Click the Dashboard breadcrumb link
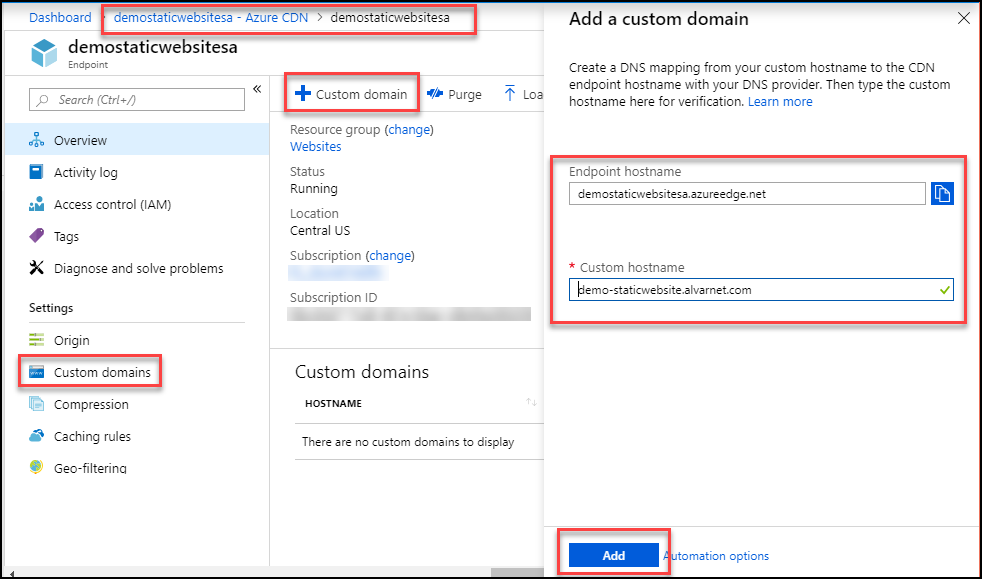This screenshot has width=982, height=579. click(x=60, y=18)
